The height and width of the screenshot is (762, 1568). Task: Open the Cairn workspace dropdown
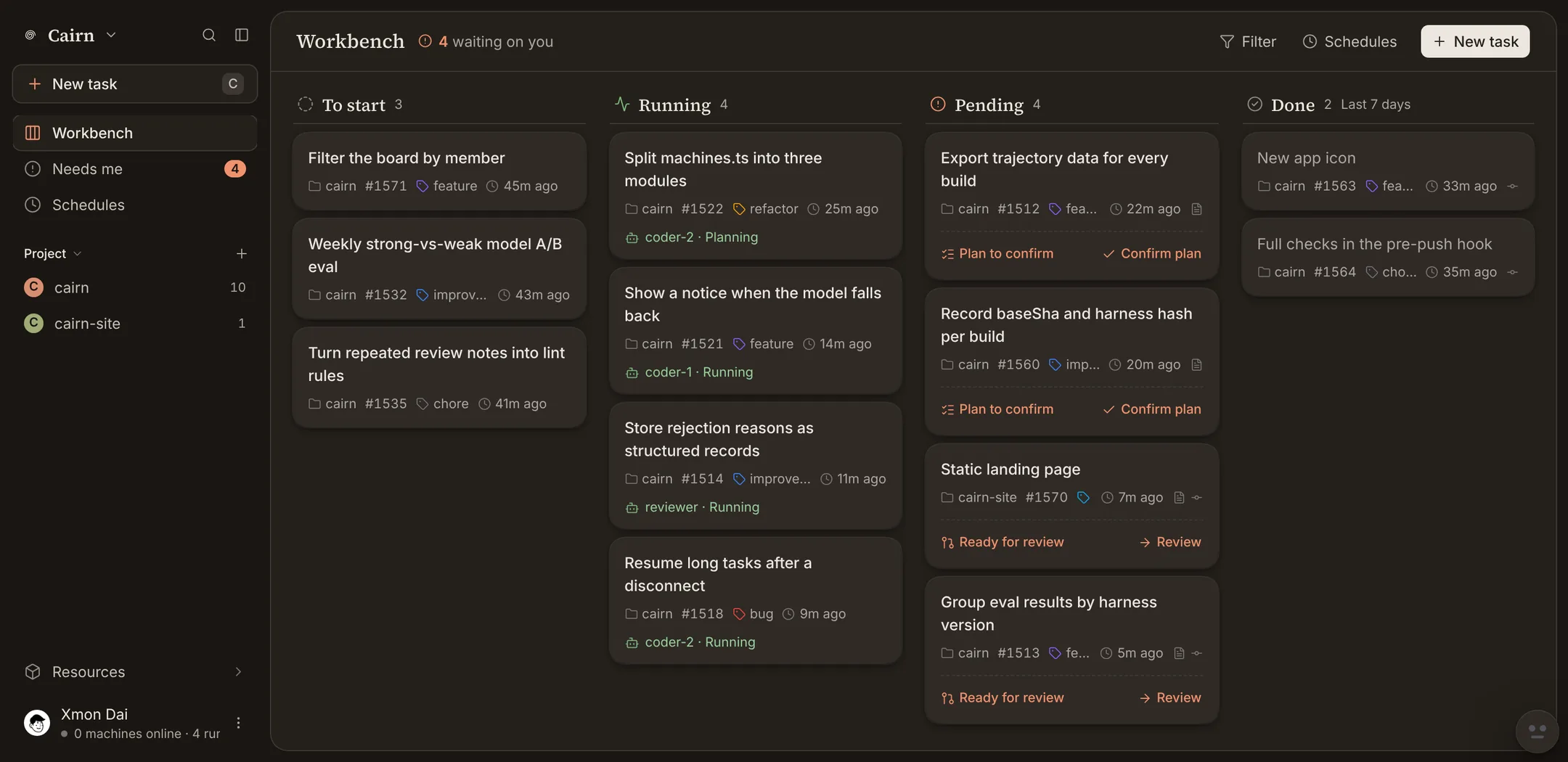click(70, 35)
